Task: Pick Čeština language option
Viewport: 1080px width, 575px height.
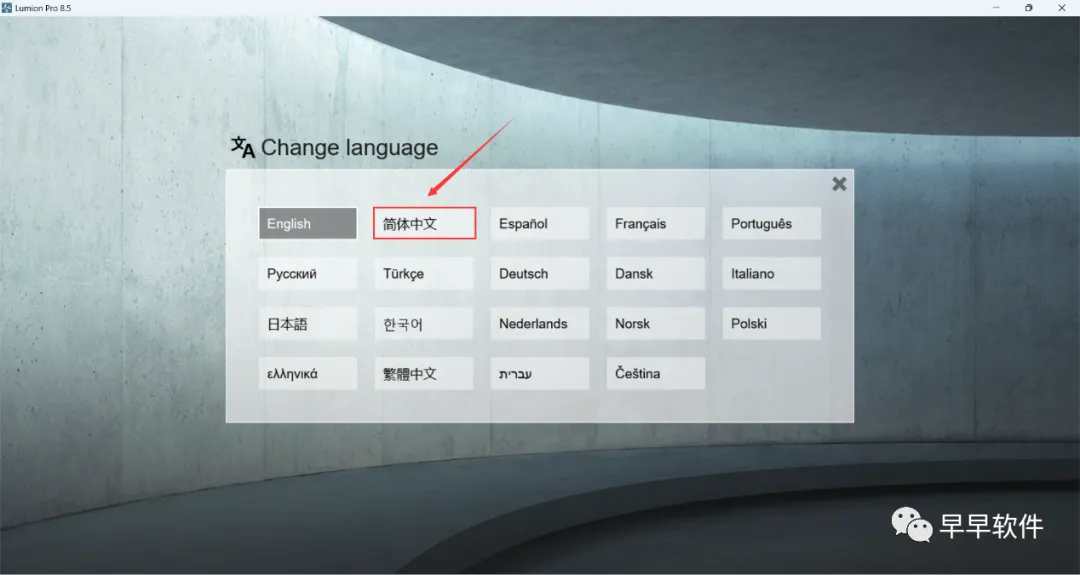Action: (x=656, y=373)
